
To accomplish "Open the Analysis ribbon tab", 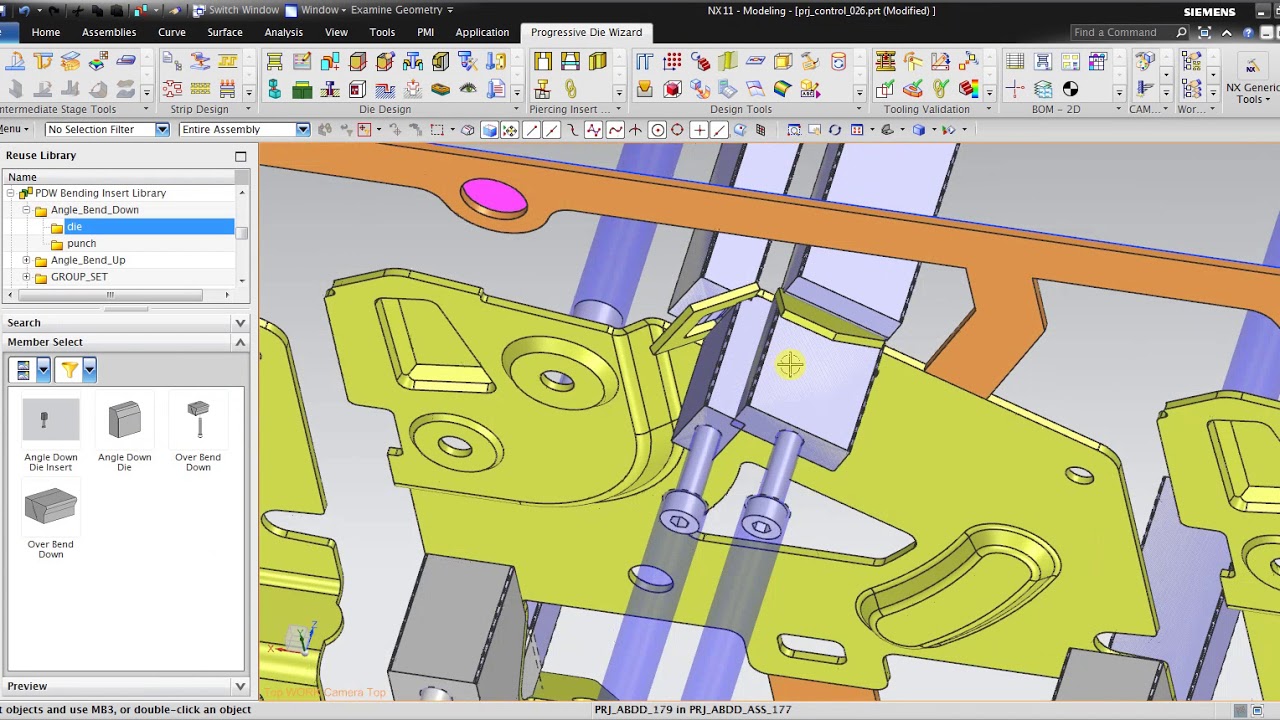I will pos(283,32).
